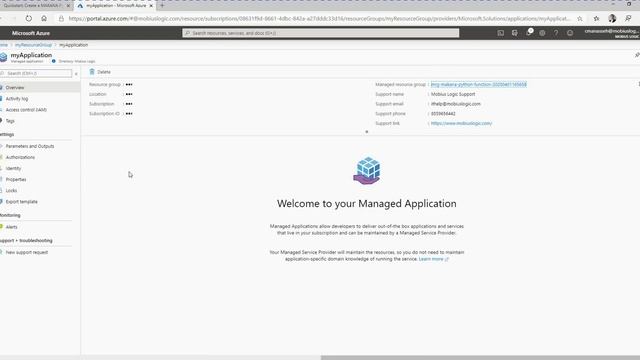The height and width of the screenshot is (360, 640).
Task: Focus the resource menu Search box
Action: (36, 73)
